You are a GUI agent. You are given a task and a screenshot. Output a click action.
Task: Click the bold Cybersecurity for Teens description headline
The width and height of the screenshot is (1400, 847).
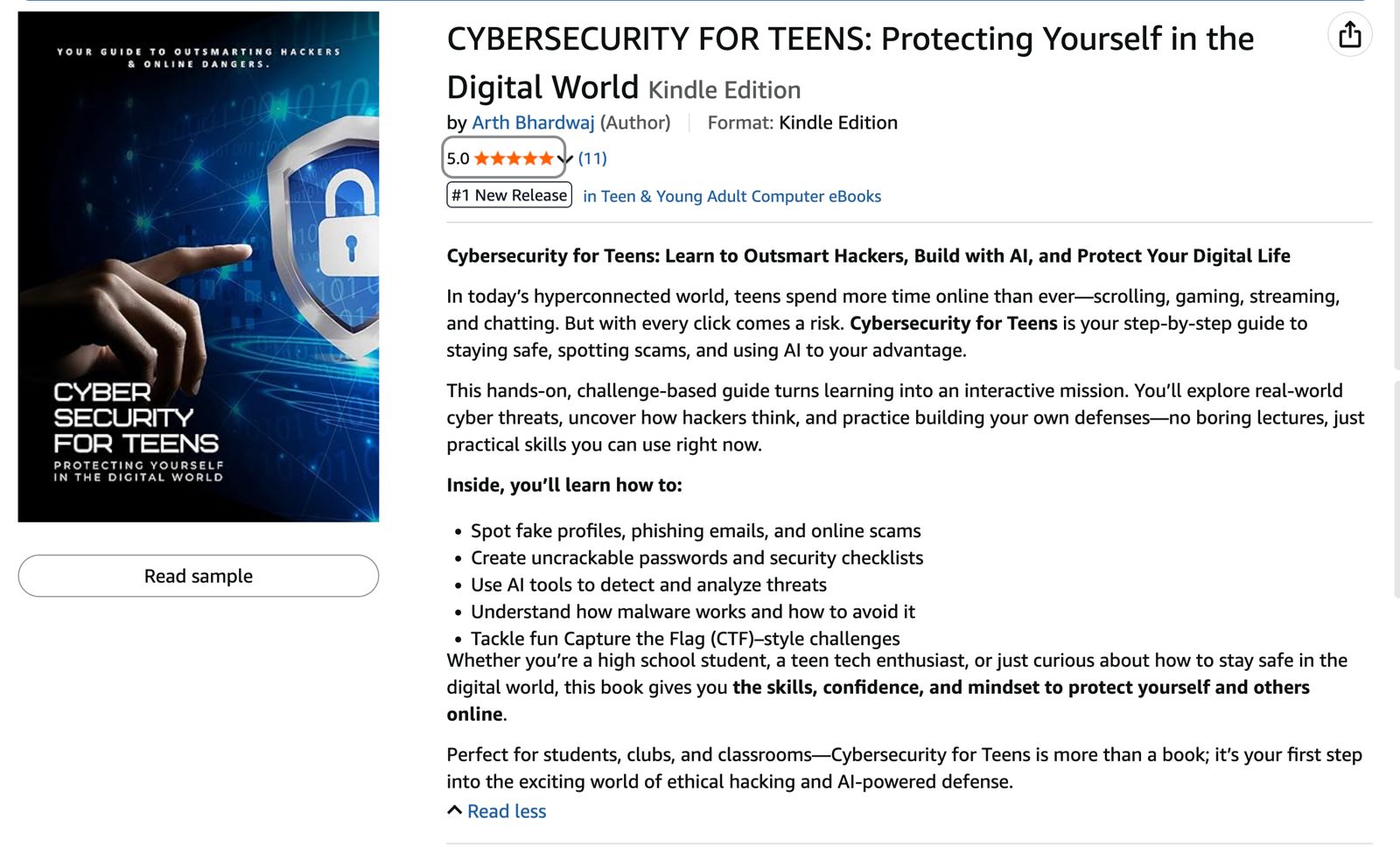tap(868, 255)
